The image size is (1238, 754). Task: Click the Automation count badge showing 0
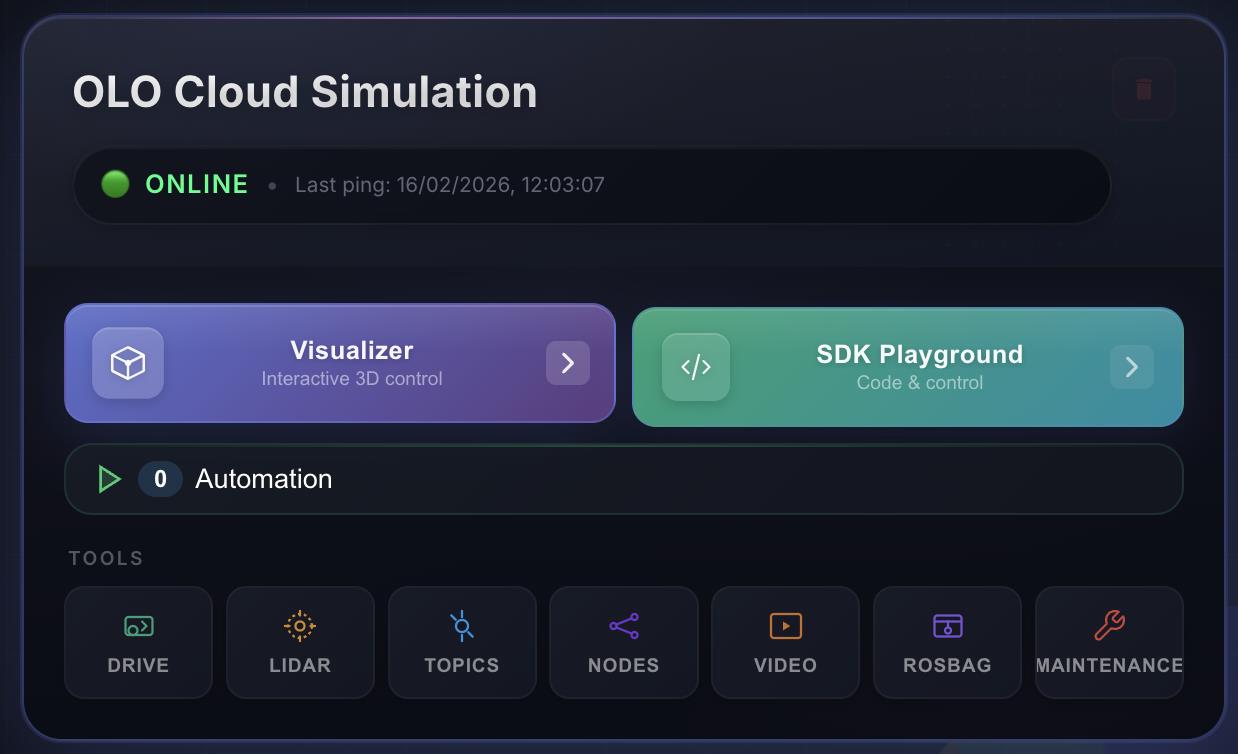click(x=160, y=479)
